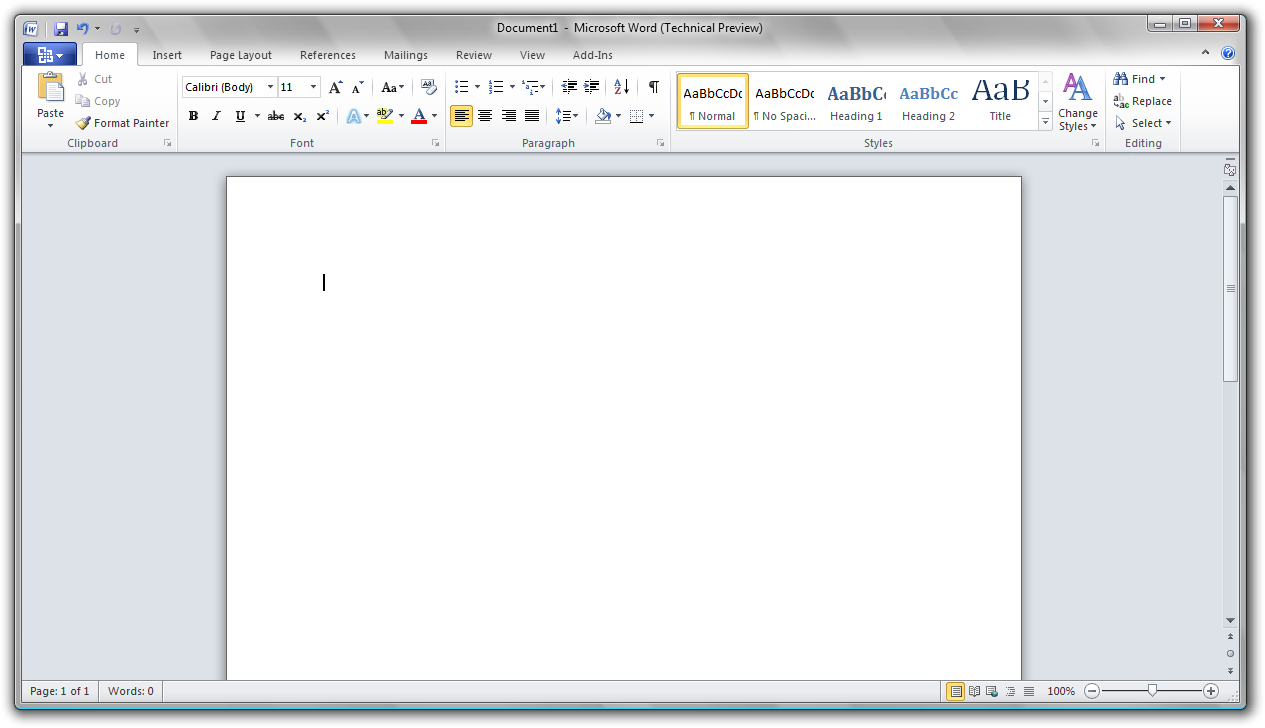The image size is (1265, 728).
Task: Apply strikethrough to text
Action: [275, 115]
